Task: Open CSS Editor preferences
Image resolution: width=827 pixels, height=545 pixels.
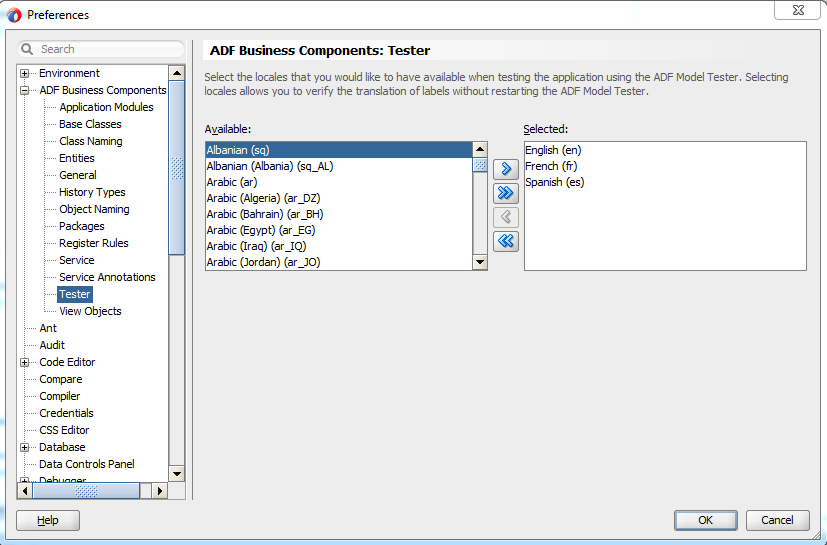Action: (64, 430)
